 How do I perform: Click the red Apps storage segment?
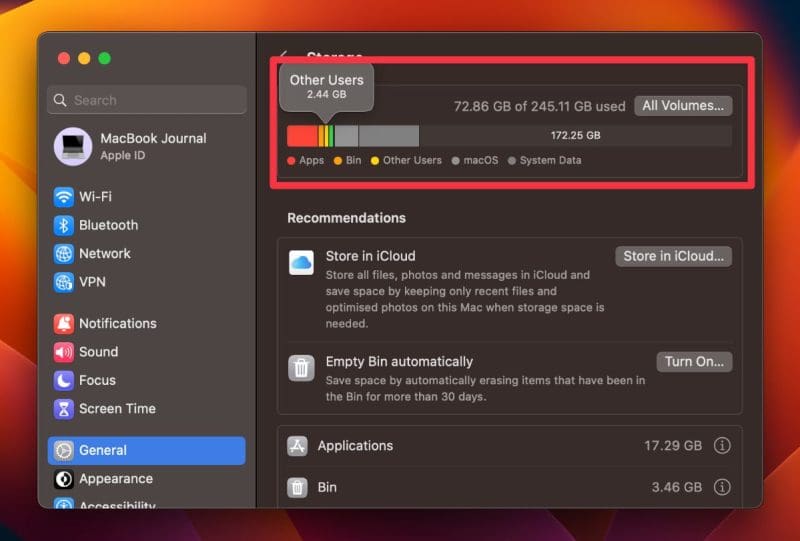tap(303, 136)
